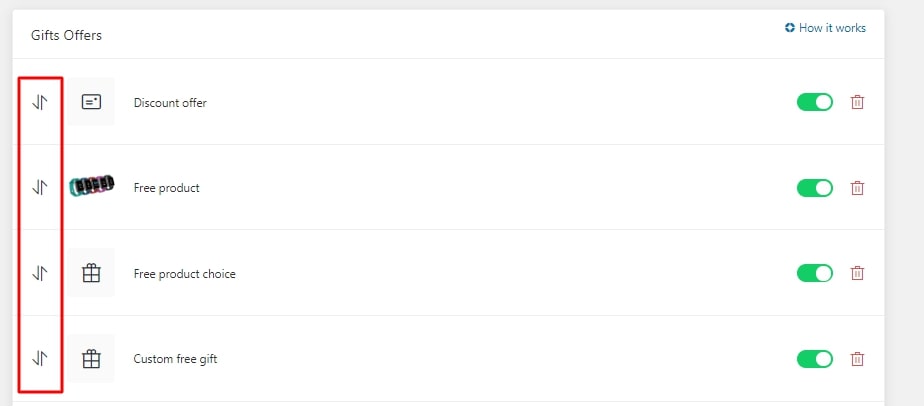Open the Discount offer entry
This screenshot has height=406, width=924.
[170, 103]
